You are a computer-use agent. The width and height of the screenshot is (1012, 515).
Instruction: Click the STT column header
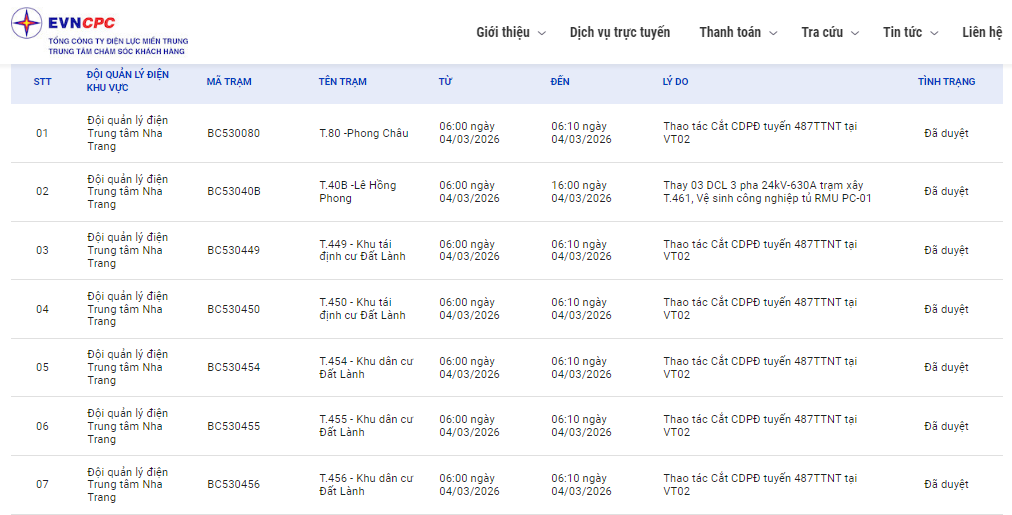(42, 82)
